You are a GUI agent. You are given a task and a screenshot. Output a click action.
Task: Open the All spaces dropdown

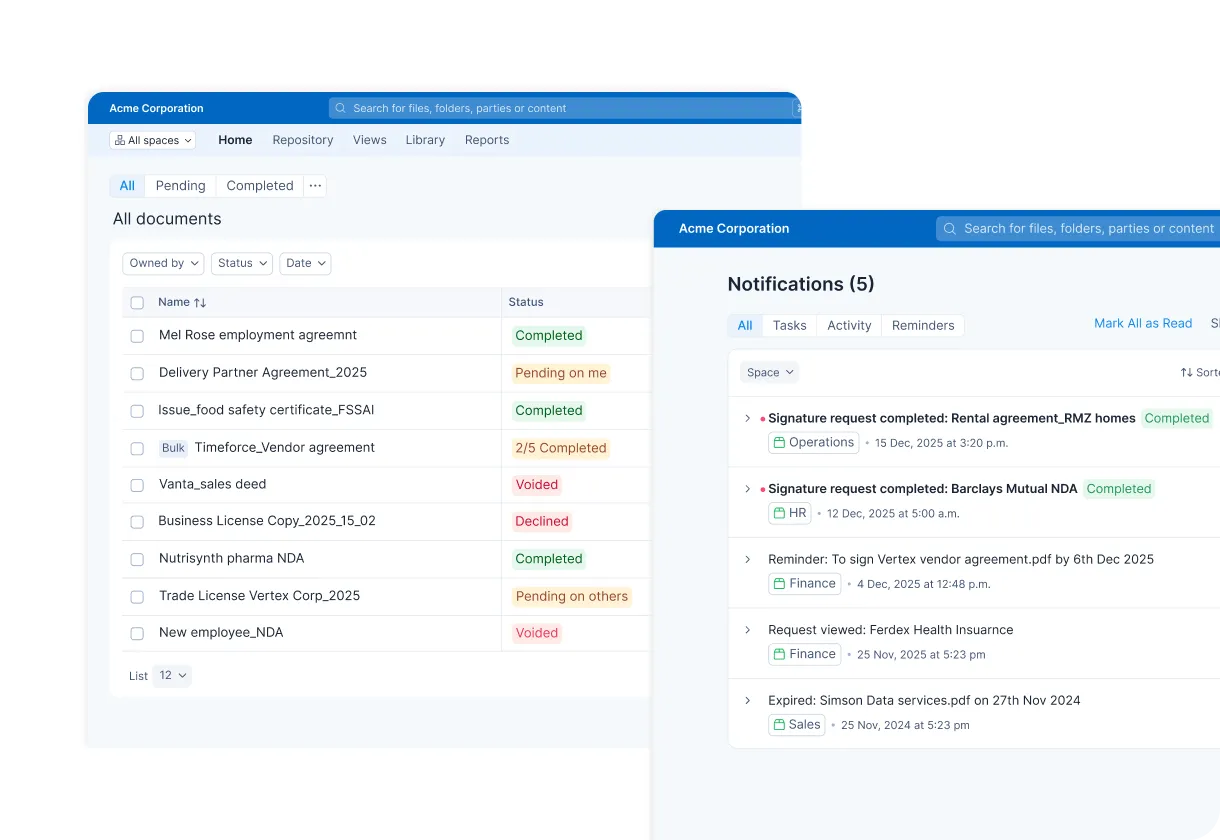[152, 140]
